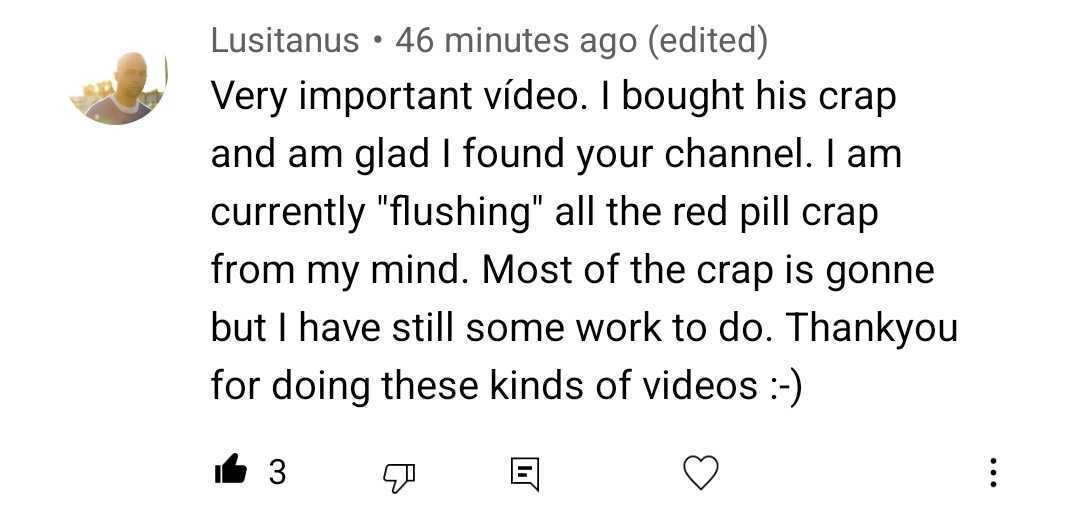Tap the heart icon on Lusitanus's comment
This screenshot has width=1079, height=524.
[x=700, y=472]
